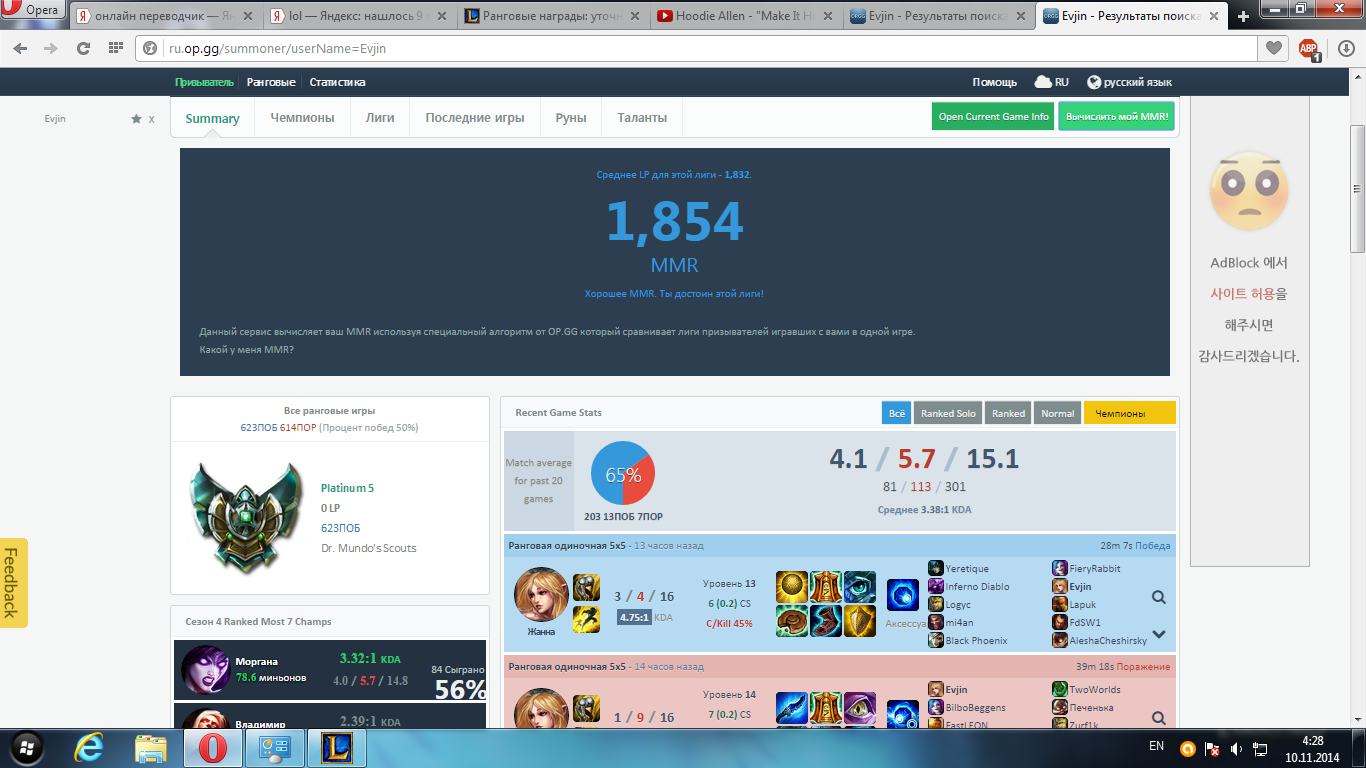Switch to the онлайн переводчик browser tab

[165, 16]
